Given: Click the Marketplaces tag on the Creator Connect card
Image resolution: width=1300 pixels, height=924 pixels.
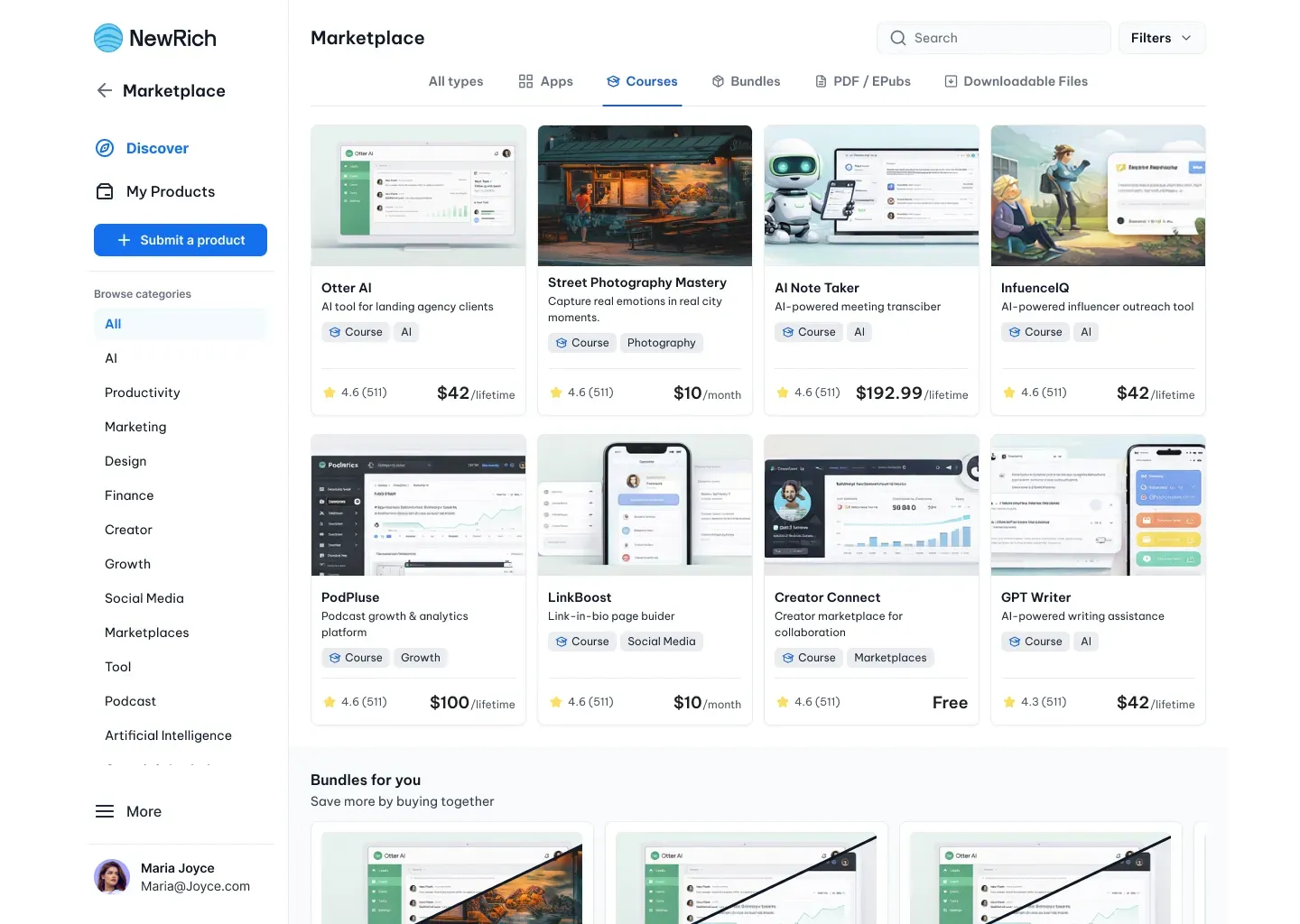Looking at the screenshot, I should tap(890, 658).
